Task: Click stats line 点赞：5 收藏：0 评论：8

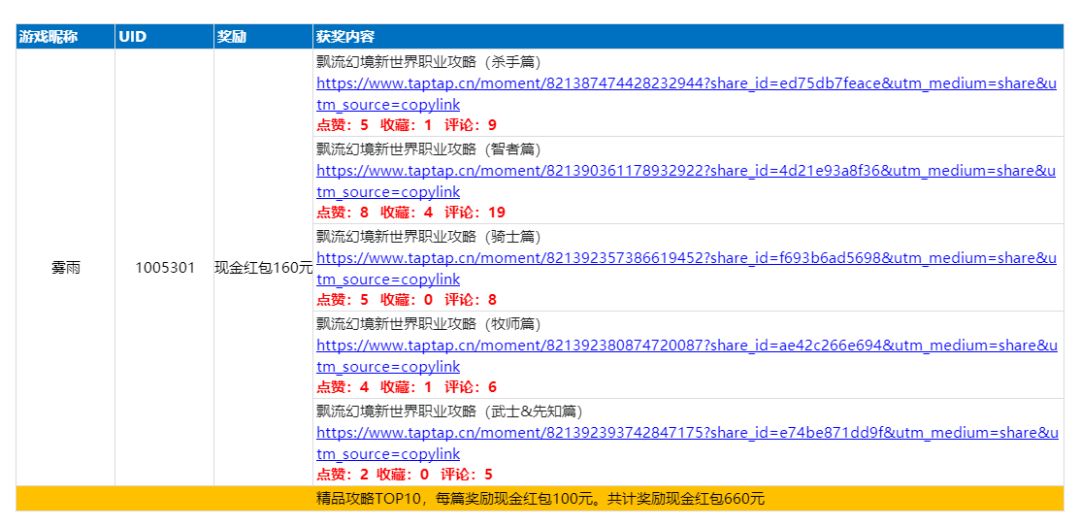Action: [x=406, y=300]
